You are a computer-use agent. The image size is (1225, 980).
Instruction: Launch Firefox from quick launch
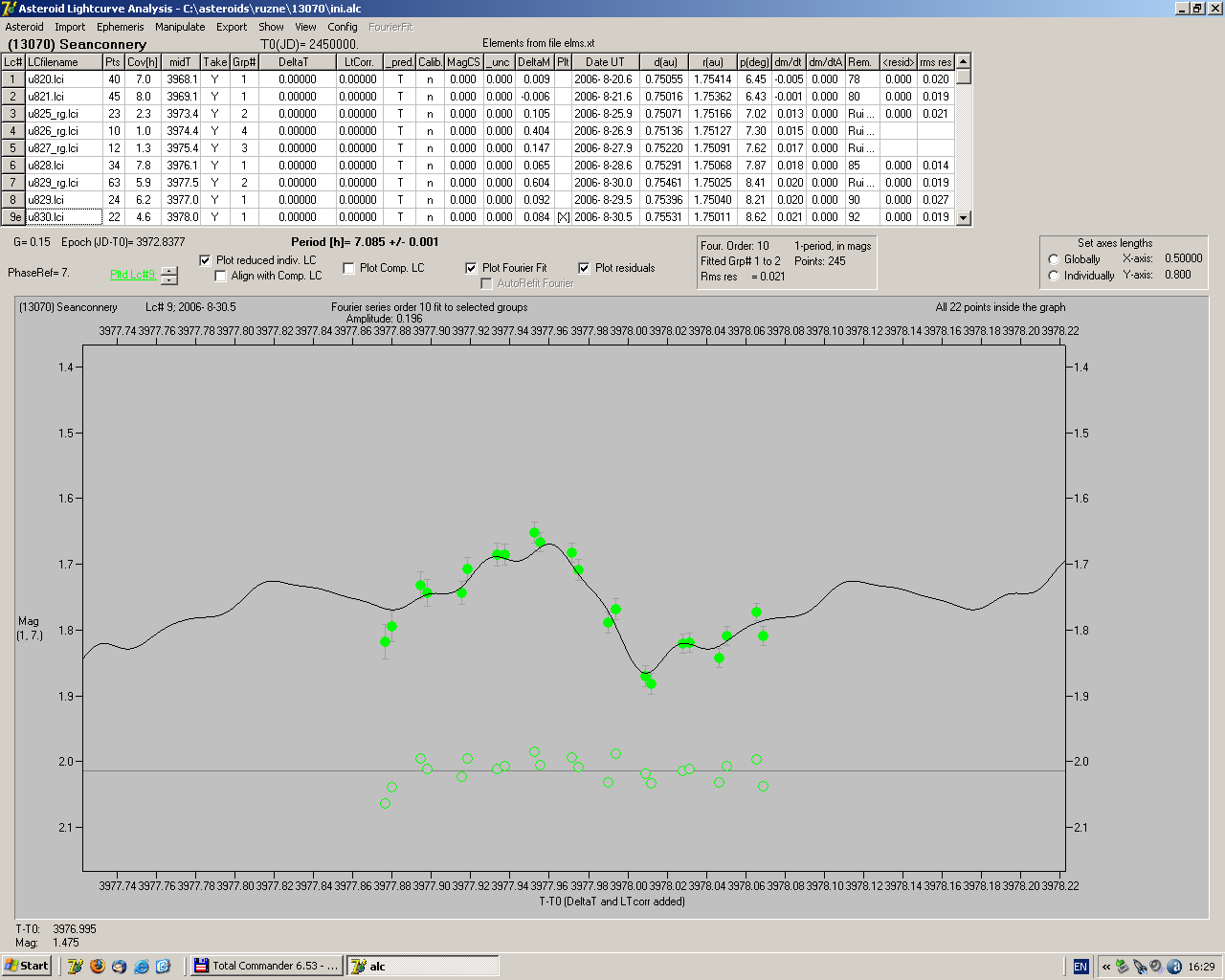pyautogui.click(x=98, y=966)
